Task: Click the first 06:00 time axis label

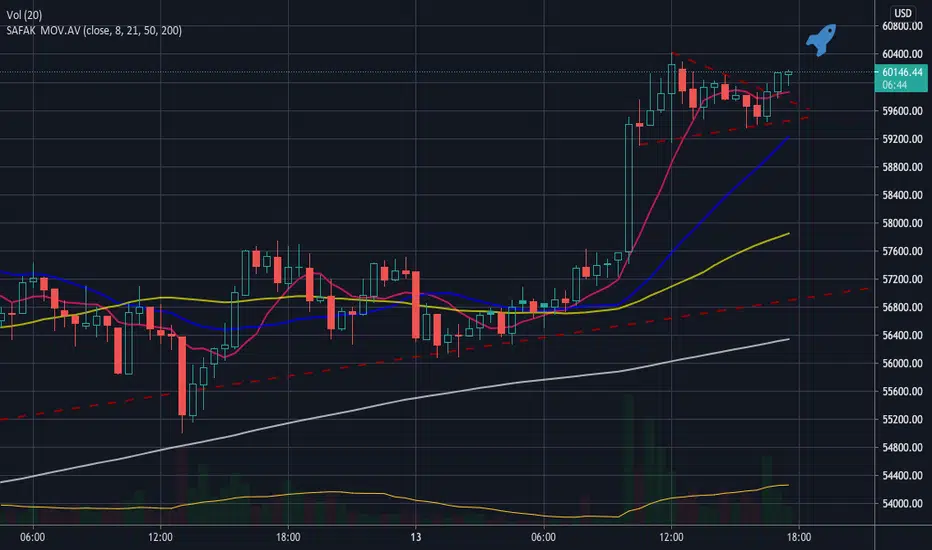Action: pos(33,538)
